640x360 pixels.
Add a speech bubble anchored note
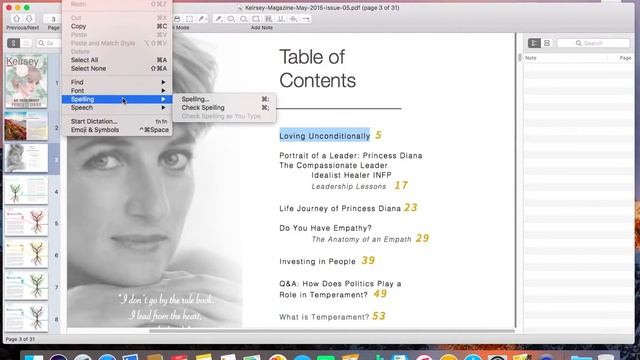pos(231,19)
